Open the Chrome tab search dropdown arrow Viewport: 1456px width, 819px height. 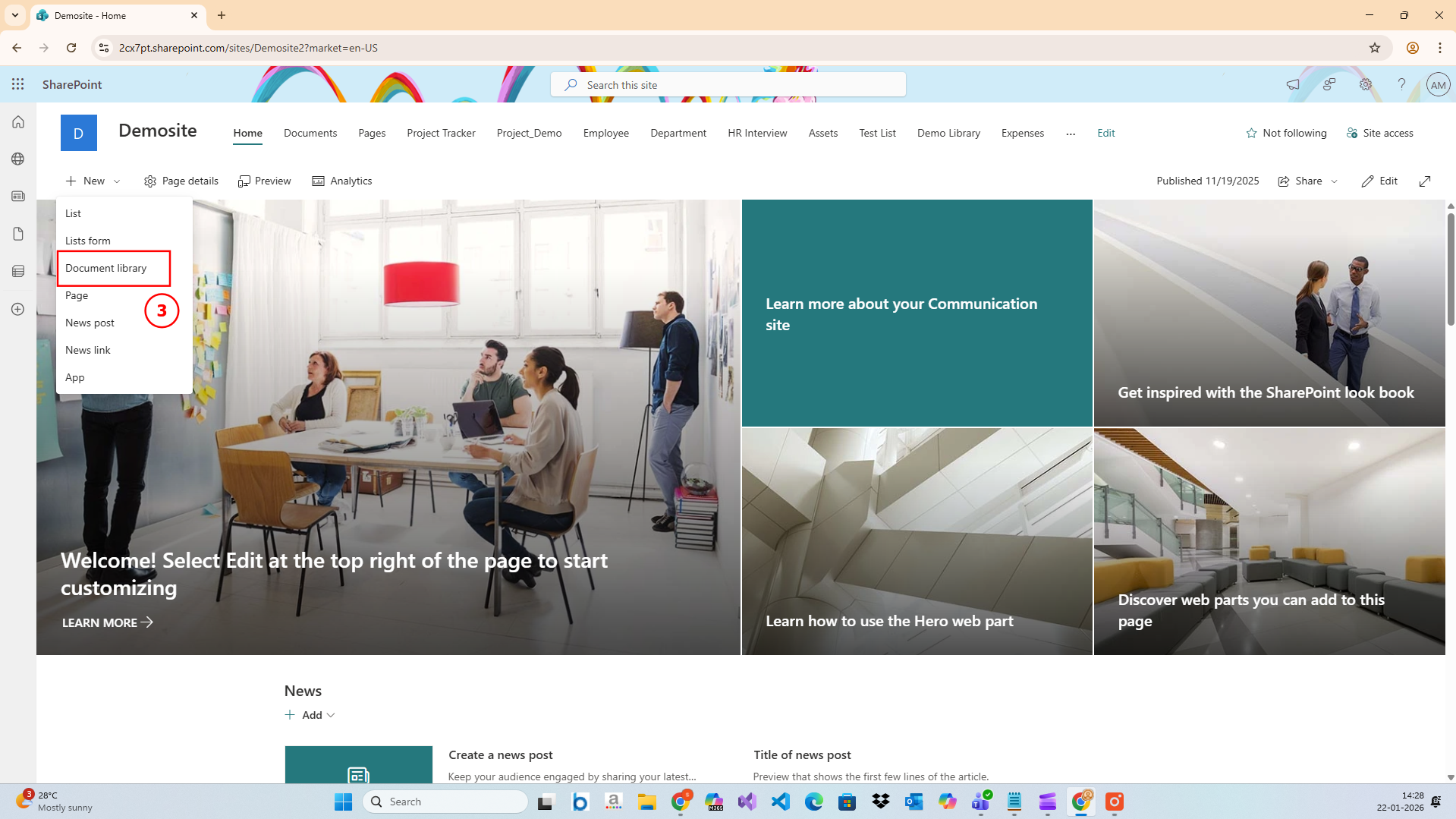coord(15,15)
